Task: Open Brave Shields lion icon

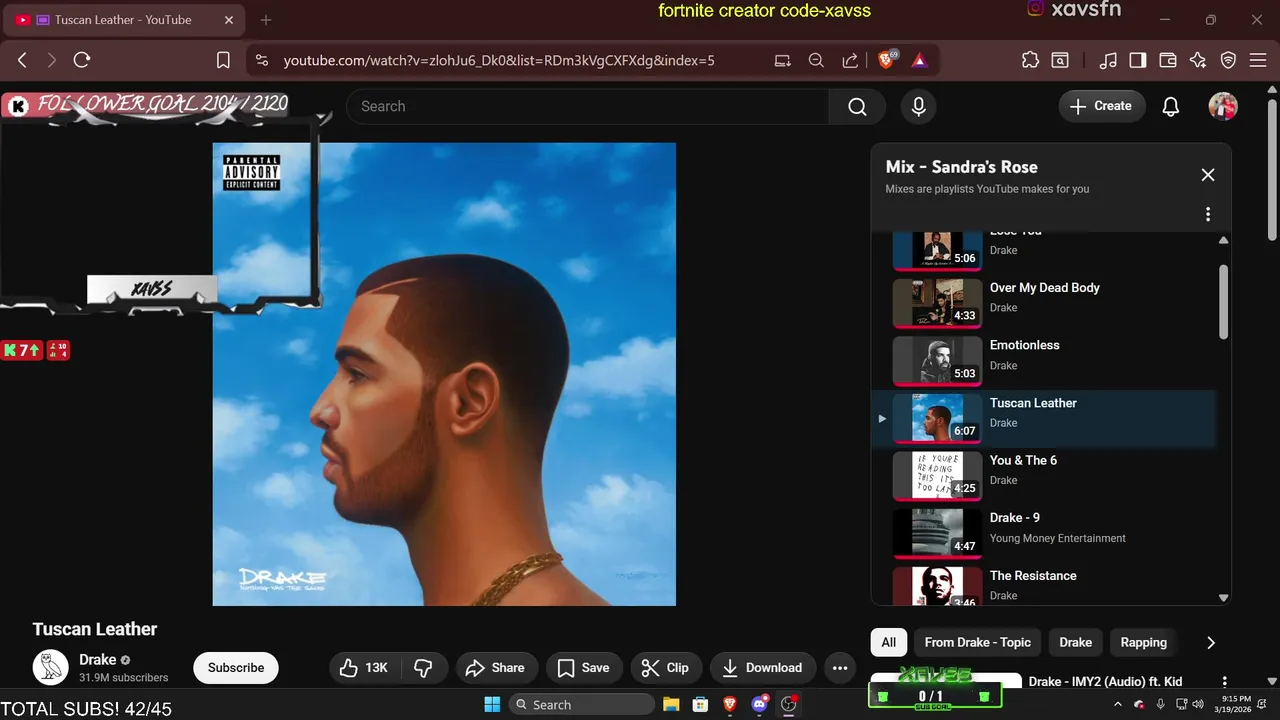Action: click(x=886, y=60)
